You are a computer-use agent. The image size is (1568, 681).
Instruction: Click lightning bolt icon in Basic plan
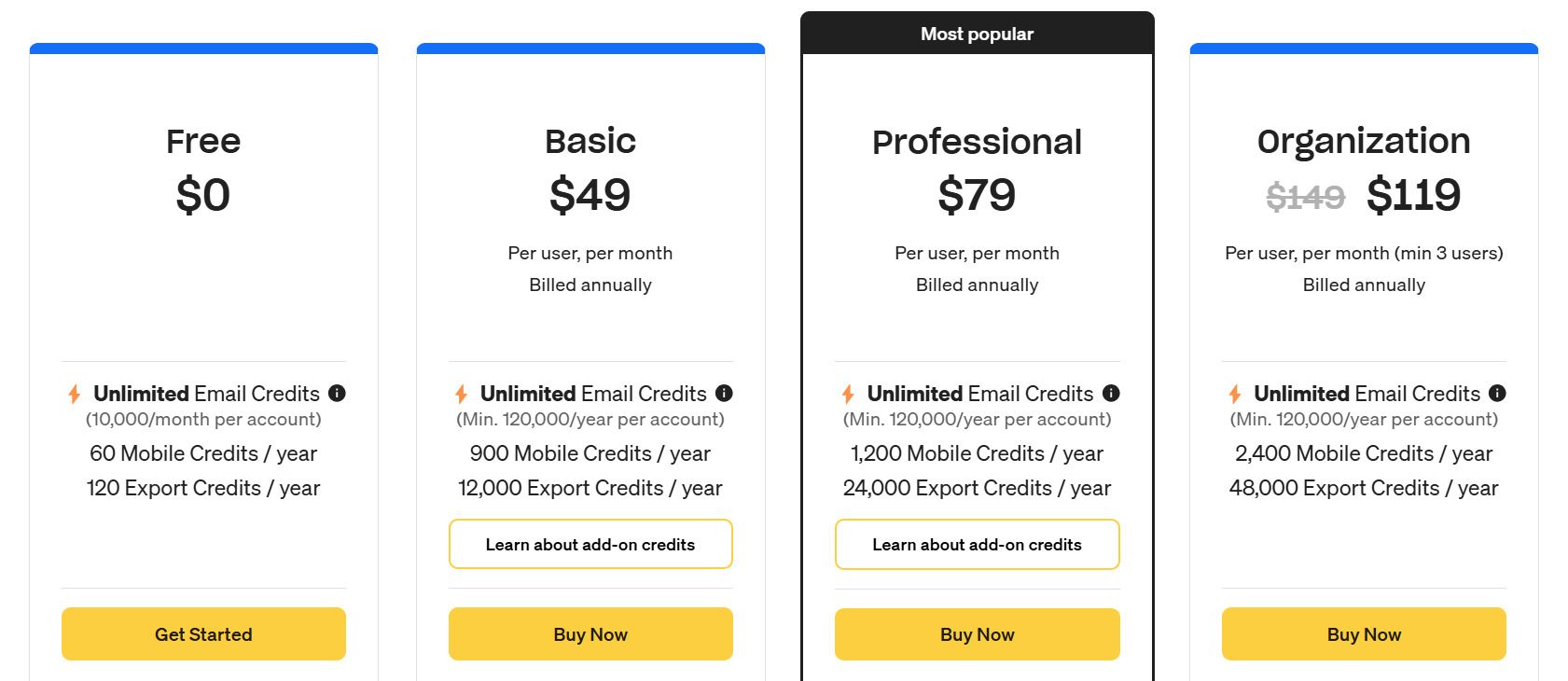point(461,395)
